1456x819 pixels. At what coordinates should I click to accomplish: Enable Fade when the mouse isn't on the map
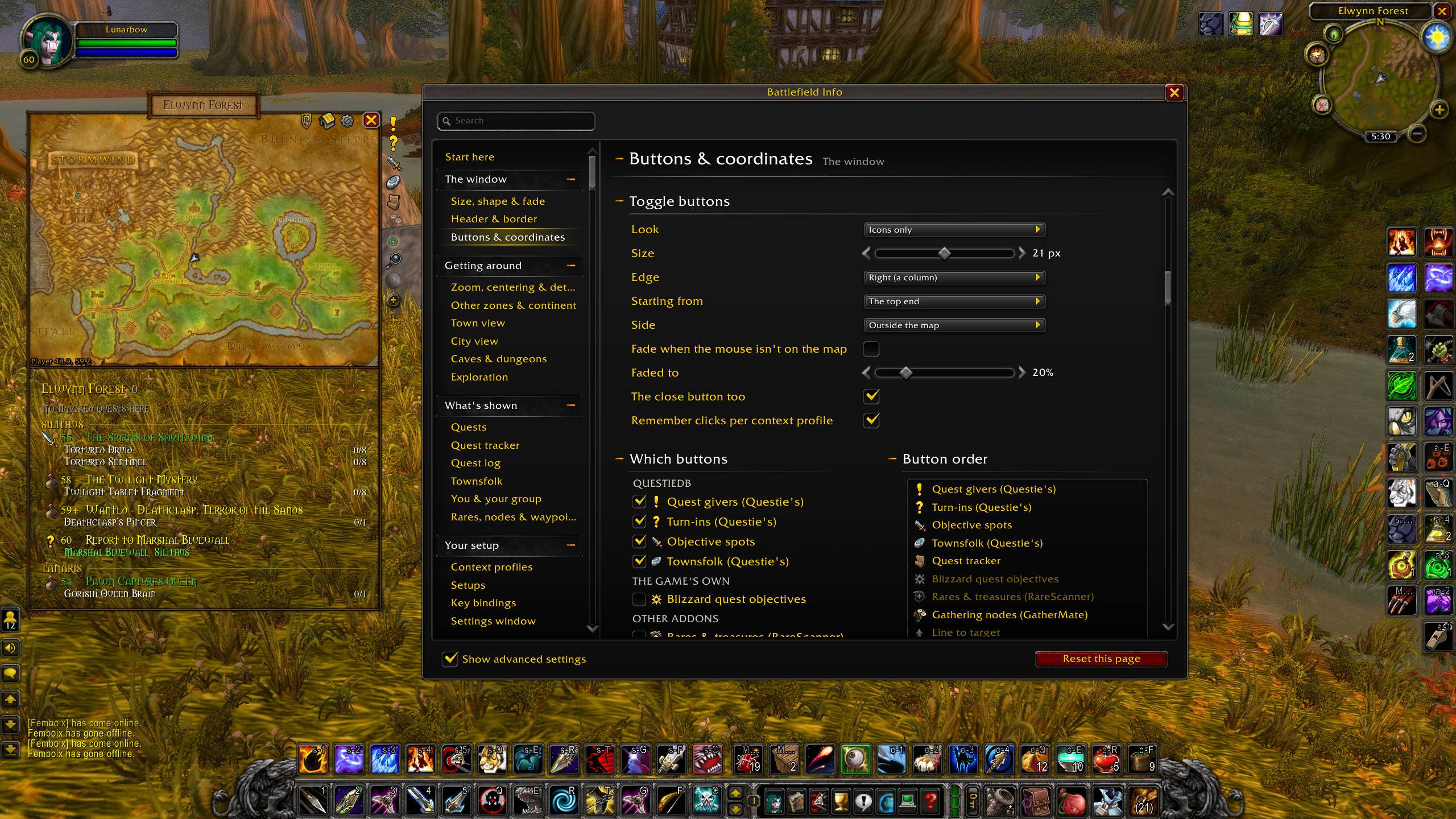[x=871, y=349]
